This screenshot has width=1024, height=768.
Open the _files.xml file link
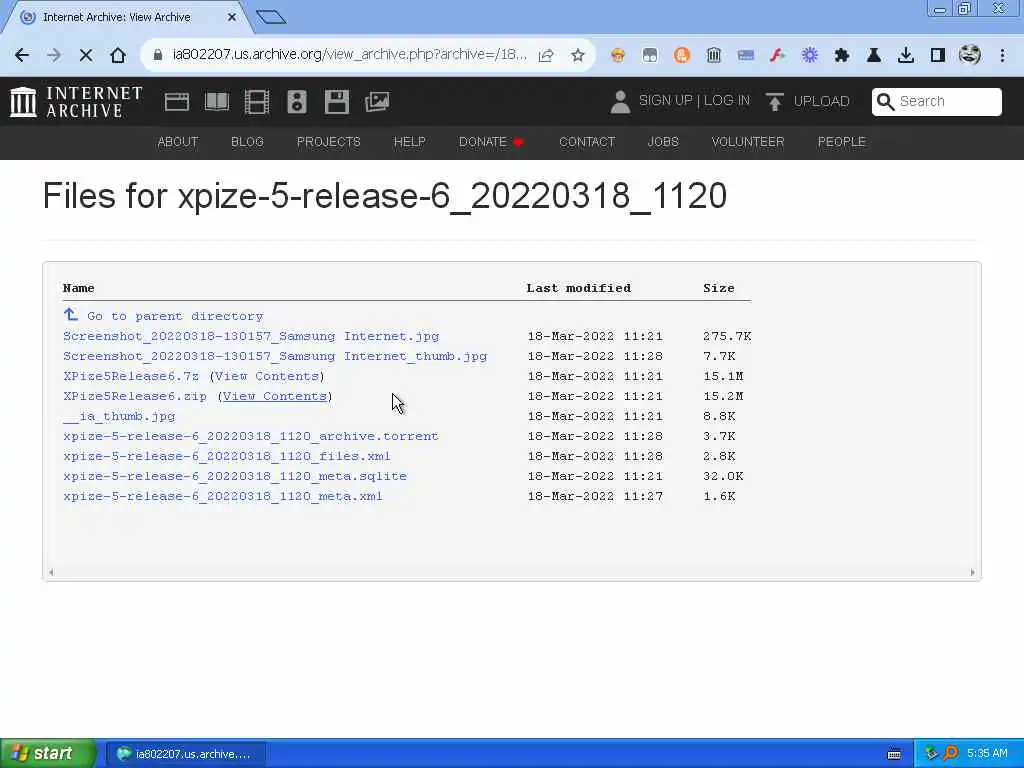pos(227,456)
